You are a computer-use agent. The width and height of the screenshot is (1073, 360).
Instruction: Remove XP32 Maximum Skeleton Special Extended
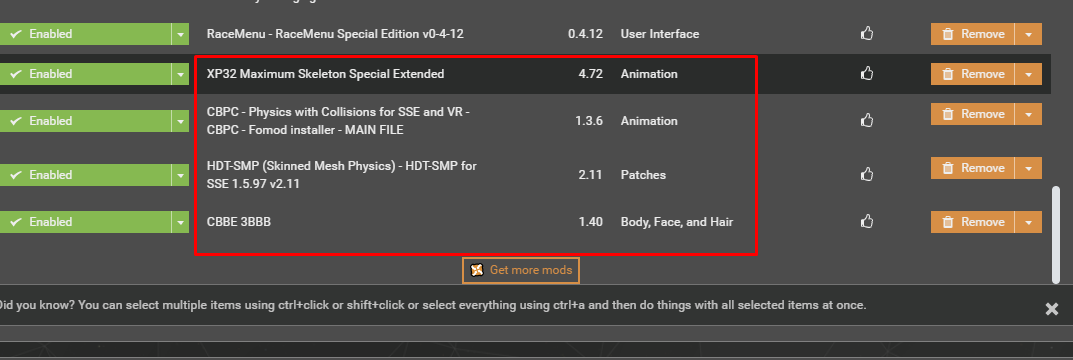coord(972,74)
